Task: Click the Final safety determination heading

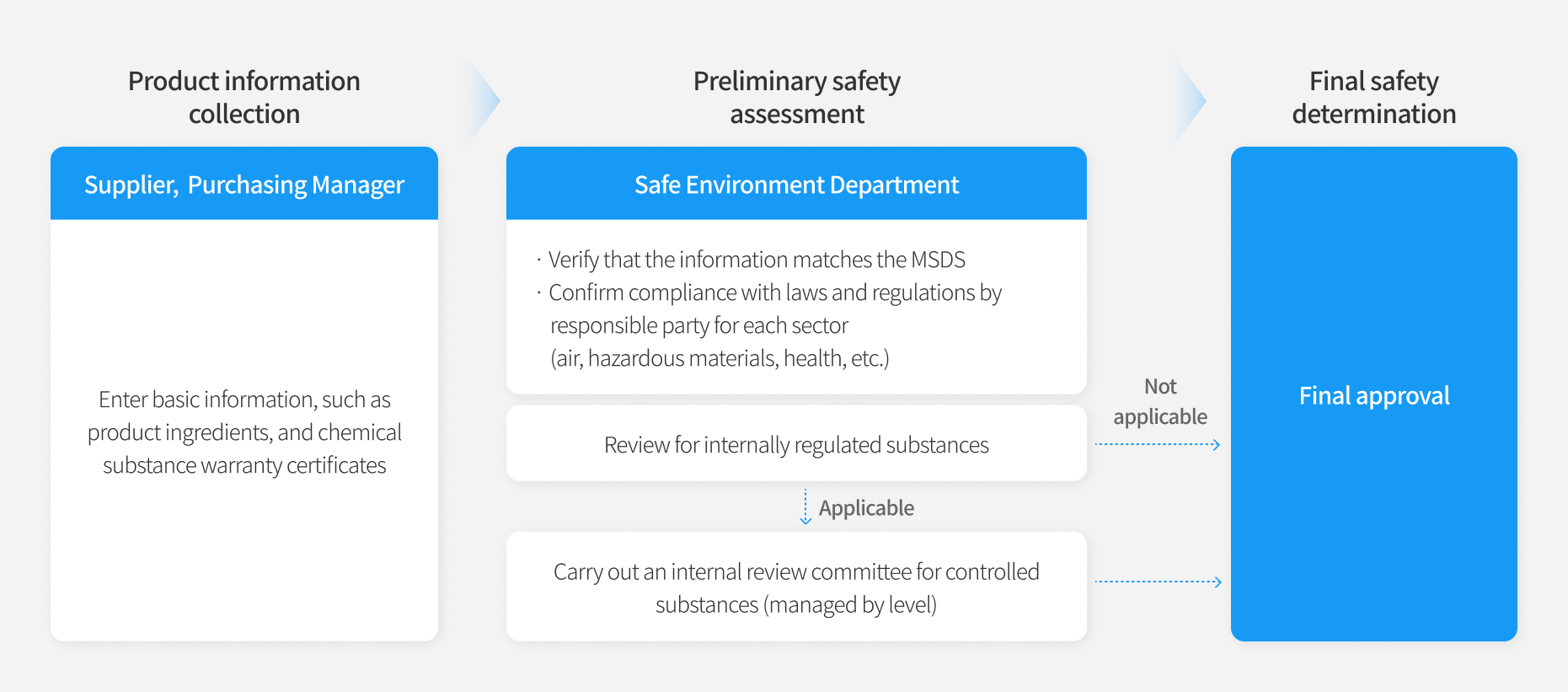Action: pyautogui.click(x=1374, y=97)
